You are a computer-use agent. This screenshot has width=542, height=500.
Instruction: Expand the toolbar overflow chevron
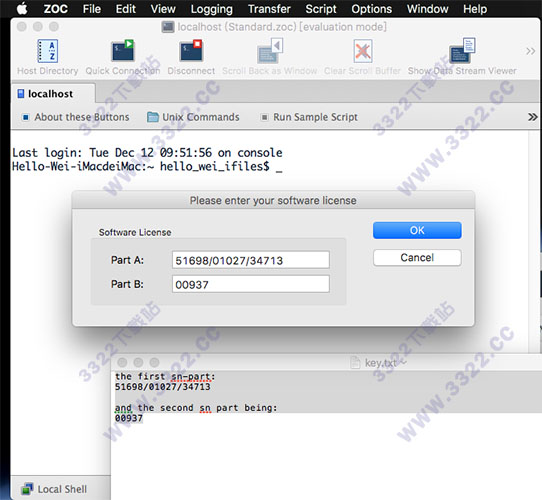point(531,51)
